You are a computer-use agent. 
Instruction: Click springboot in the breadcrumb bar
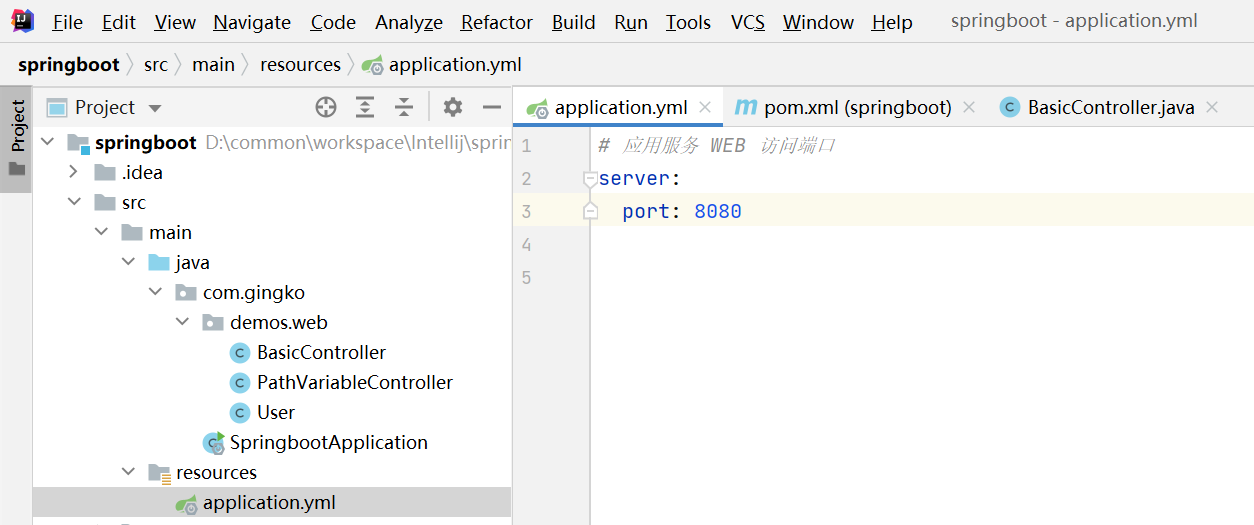coord(68,65)
